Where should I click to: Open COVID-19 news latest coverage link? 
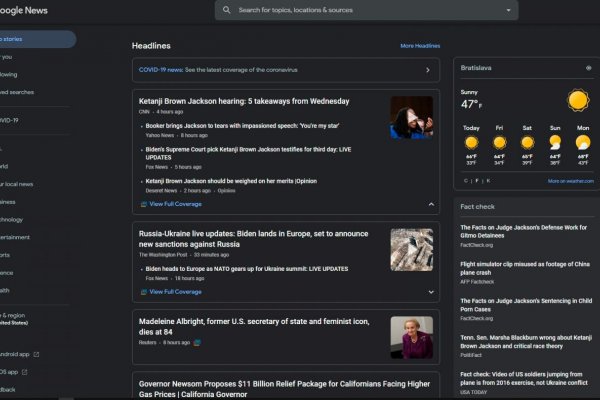[x=218, y=70]
